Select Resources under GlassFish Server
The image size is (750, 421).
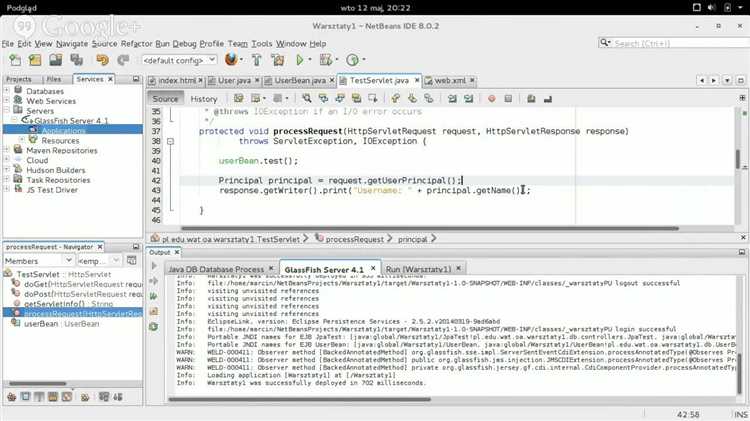(61, 140)
